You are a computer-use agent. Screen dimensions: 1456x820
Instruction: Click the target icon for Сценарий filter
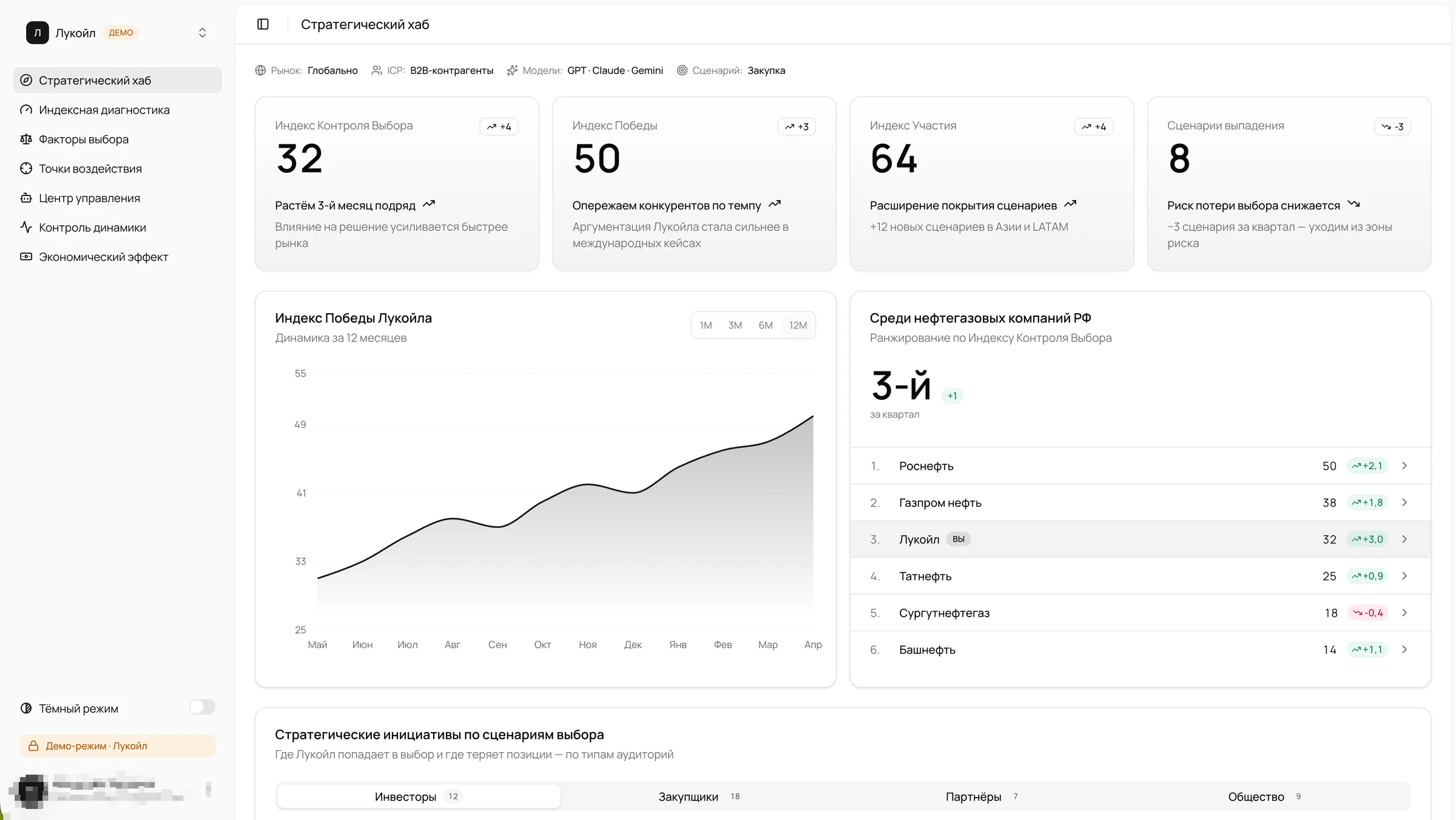point(682,70)
